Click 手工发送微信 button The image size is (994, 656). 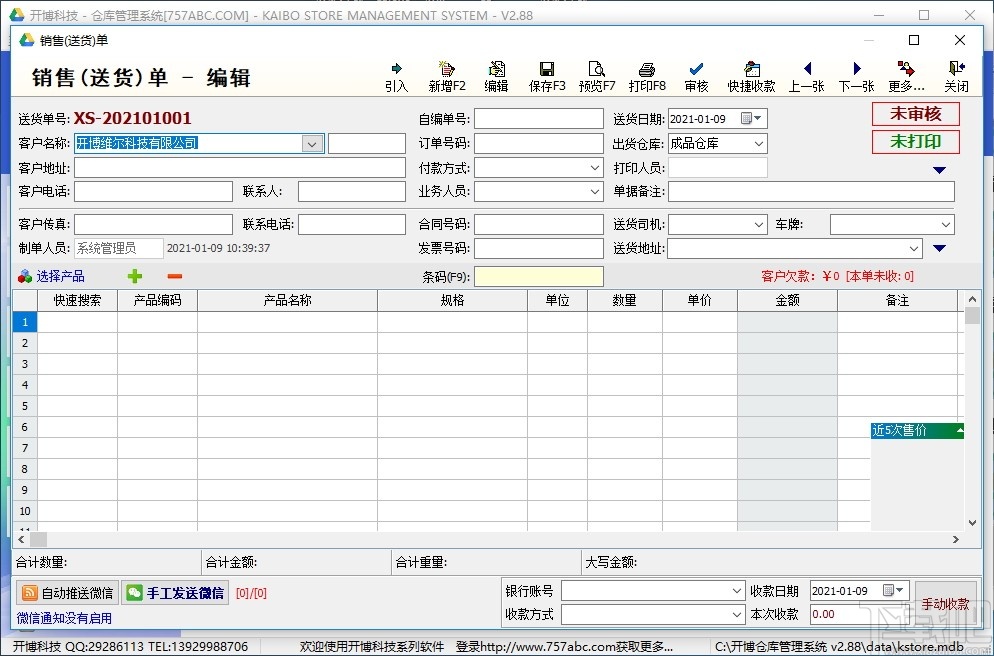176,593
